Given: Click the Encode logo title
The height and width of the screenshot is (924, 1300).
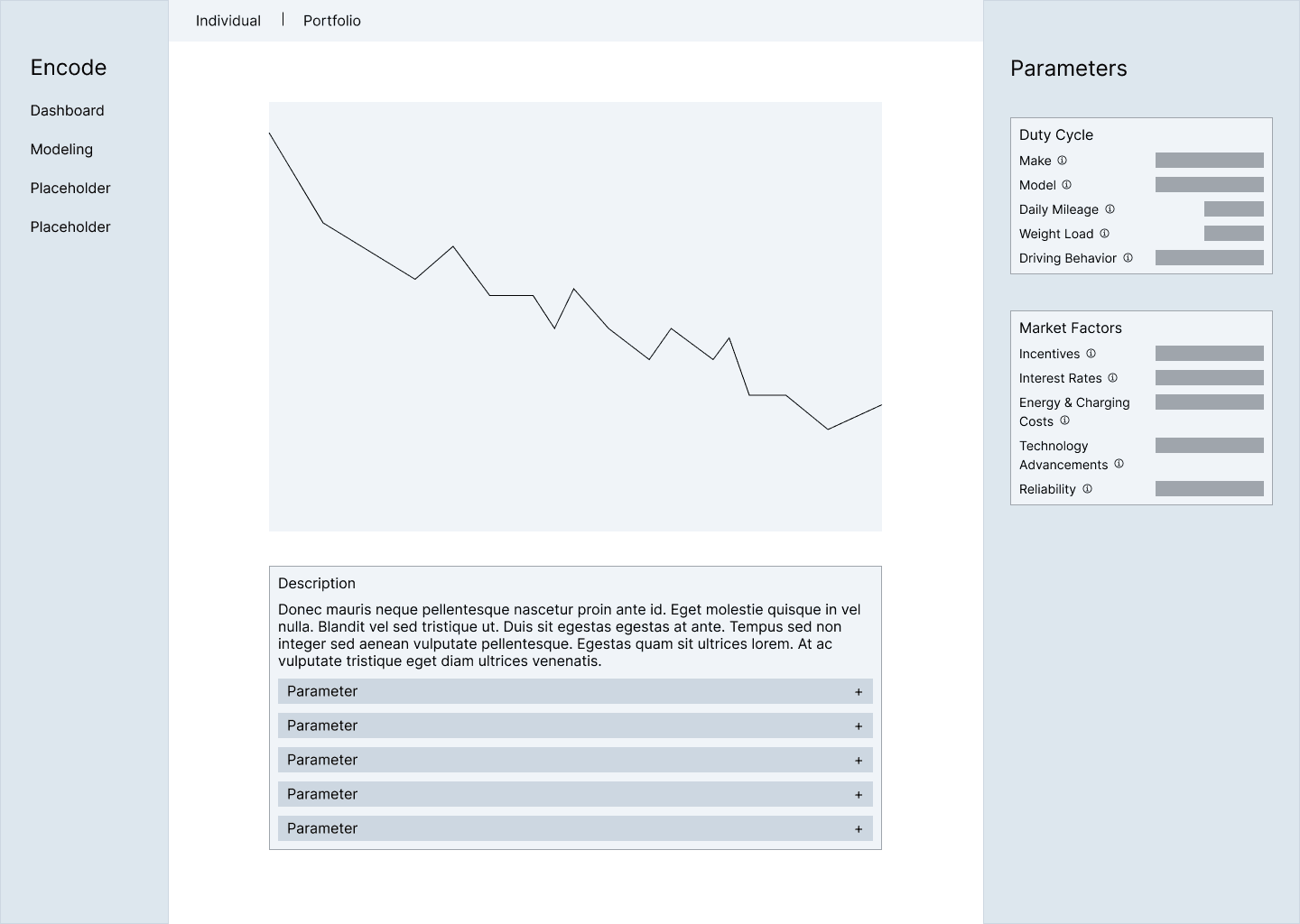Looking at the screenshot, I should (69, 68).
